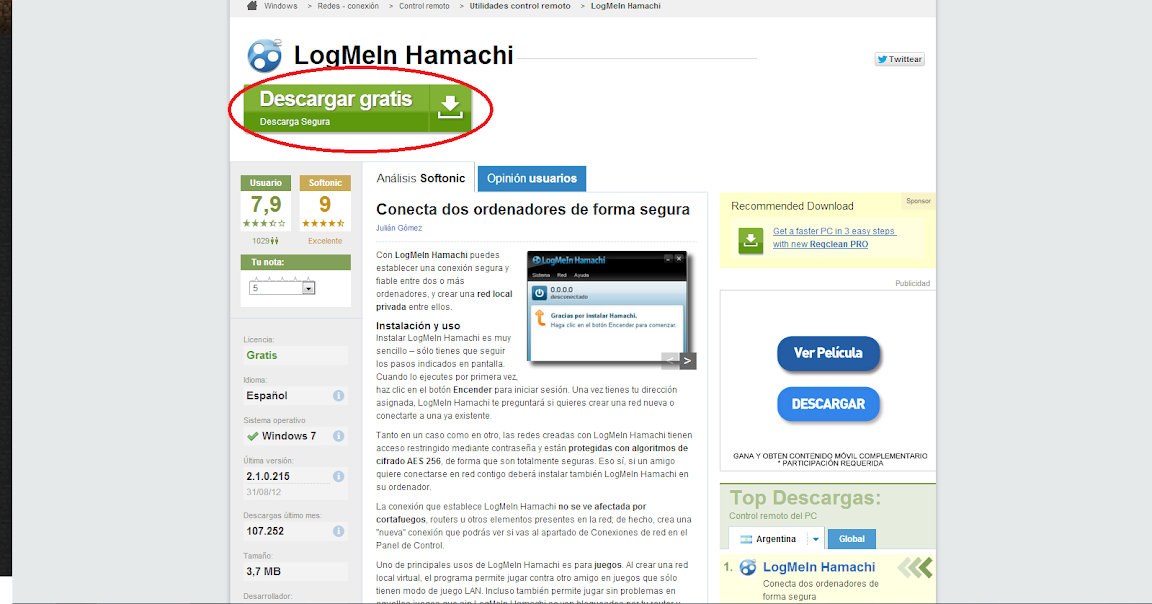
Task: Open author Julián Gómez link
Action: (x=399, y=228)
